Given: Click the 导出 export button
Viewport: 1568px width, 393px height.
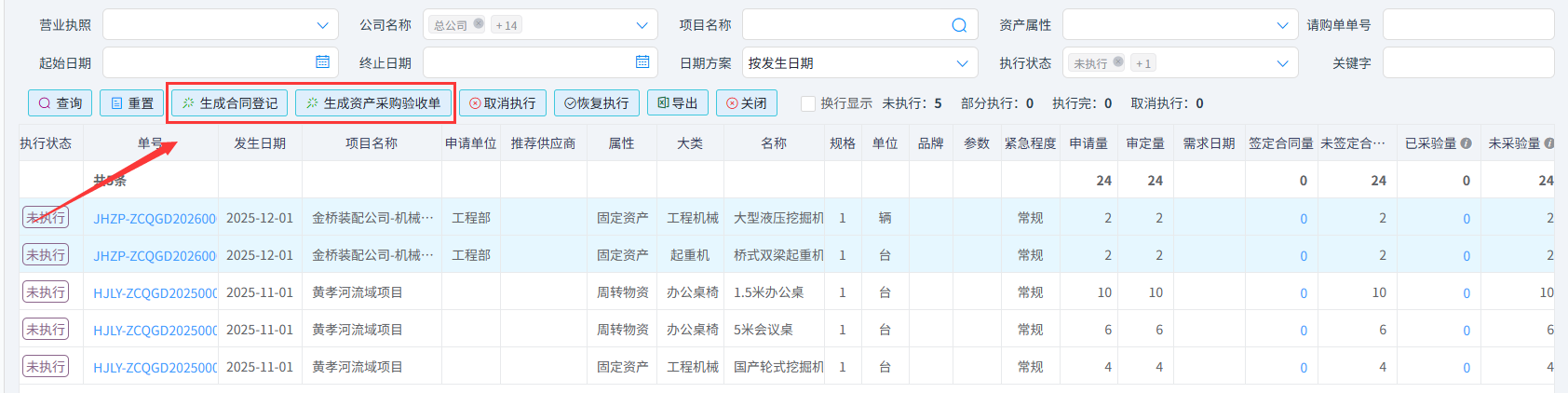Looking at the screenshot, I should (678, 103).
